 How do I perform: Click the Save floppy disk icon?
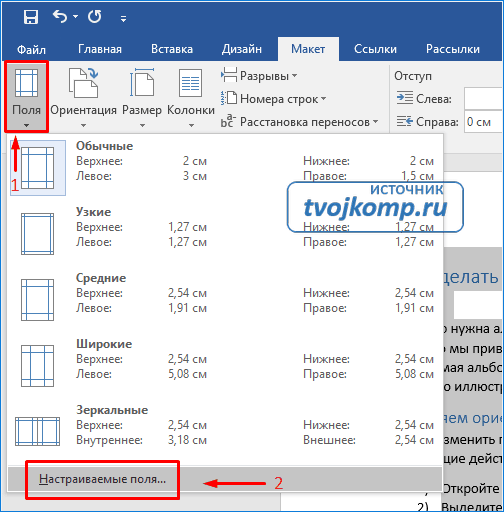tap(31, 16)
